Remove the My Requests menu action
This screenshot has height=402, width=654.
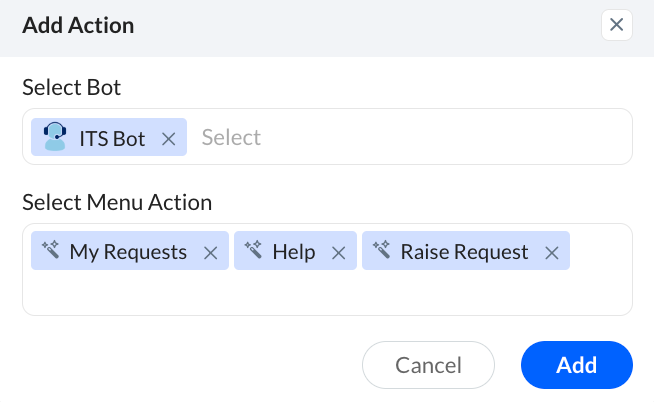click(211, 253)
